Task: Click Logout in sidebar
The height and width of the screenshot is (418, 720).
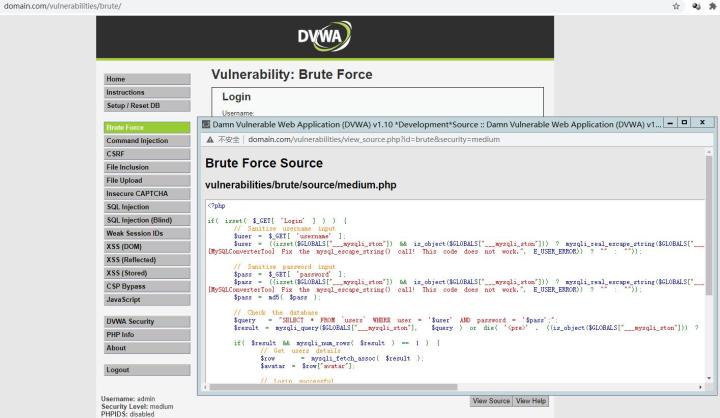Action: pyautogui.click(x=147, y=370)
